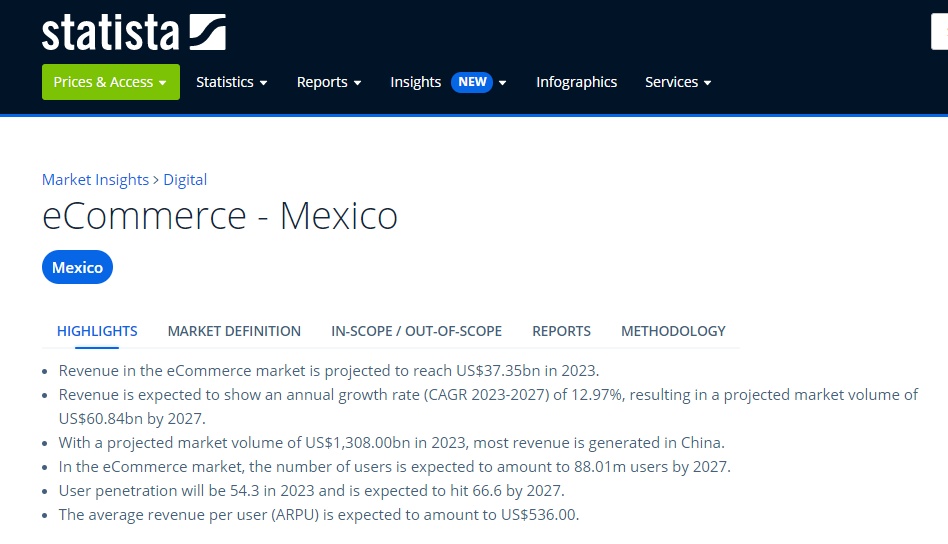Expand the Statistics menu
This screenshot has width=948, height=544.
[x=232, y=82]
